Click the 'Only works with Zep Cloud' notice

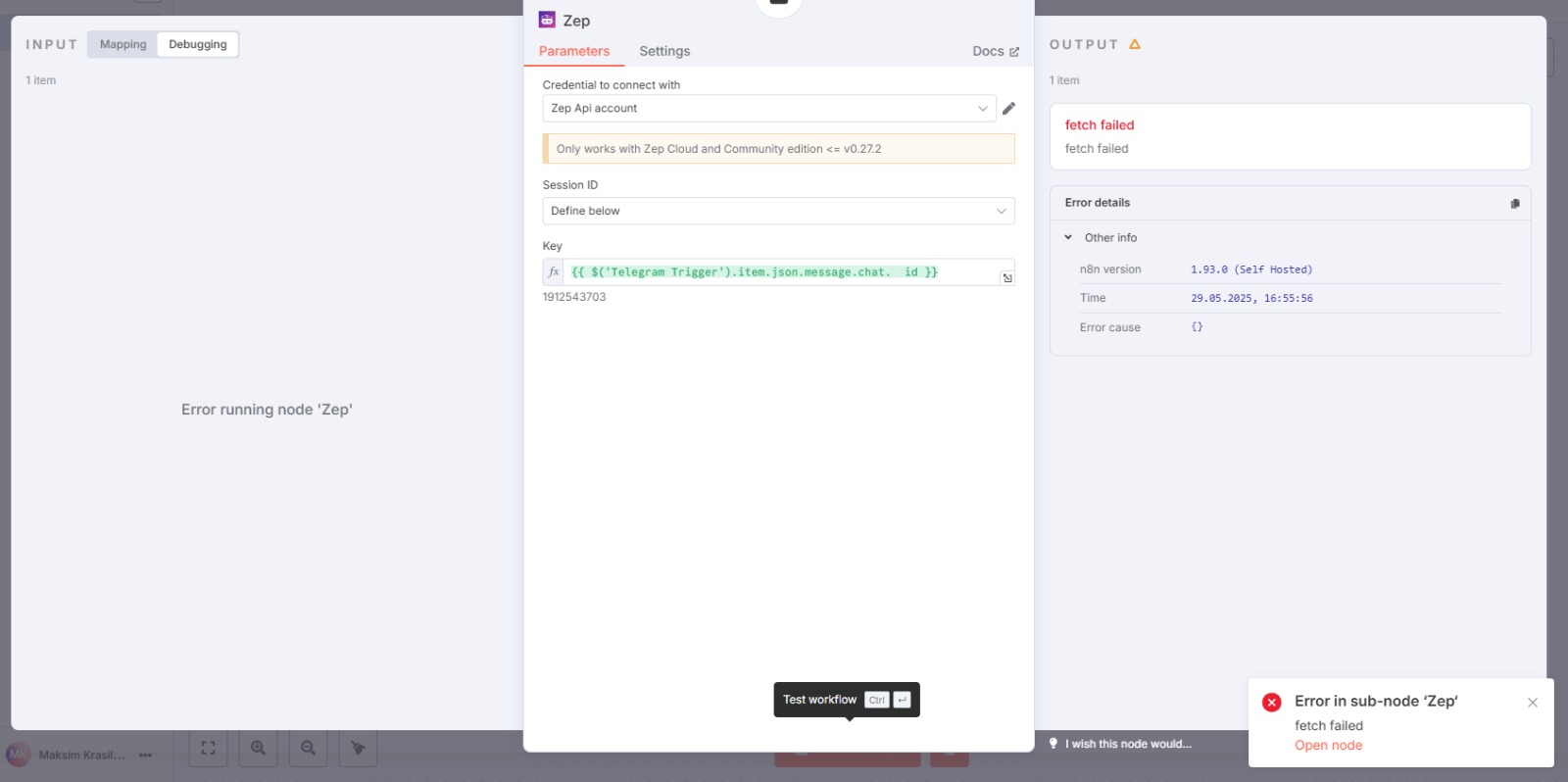pos(778,149)
